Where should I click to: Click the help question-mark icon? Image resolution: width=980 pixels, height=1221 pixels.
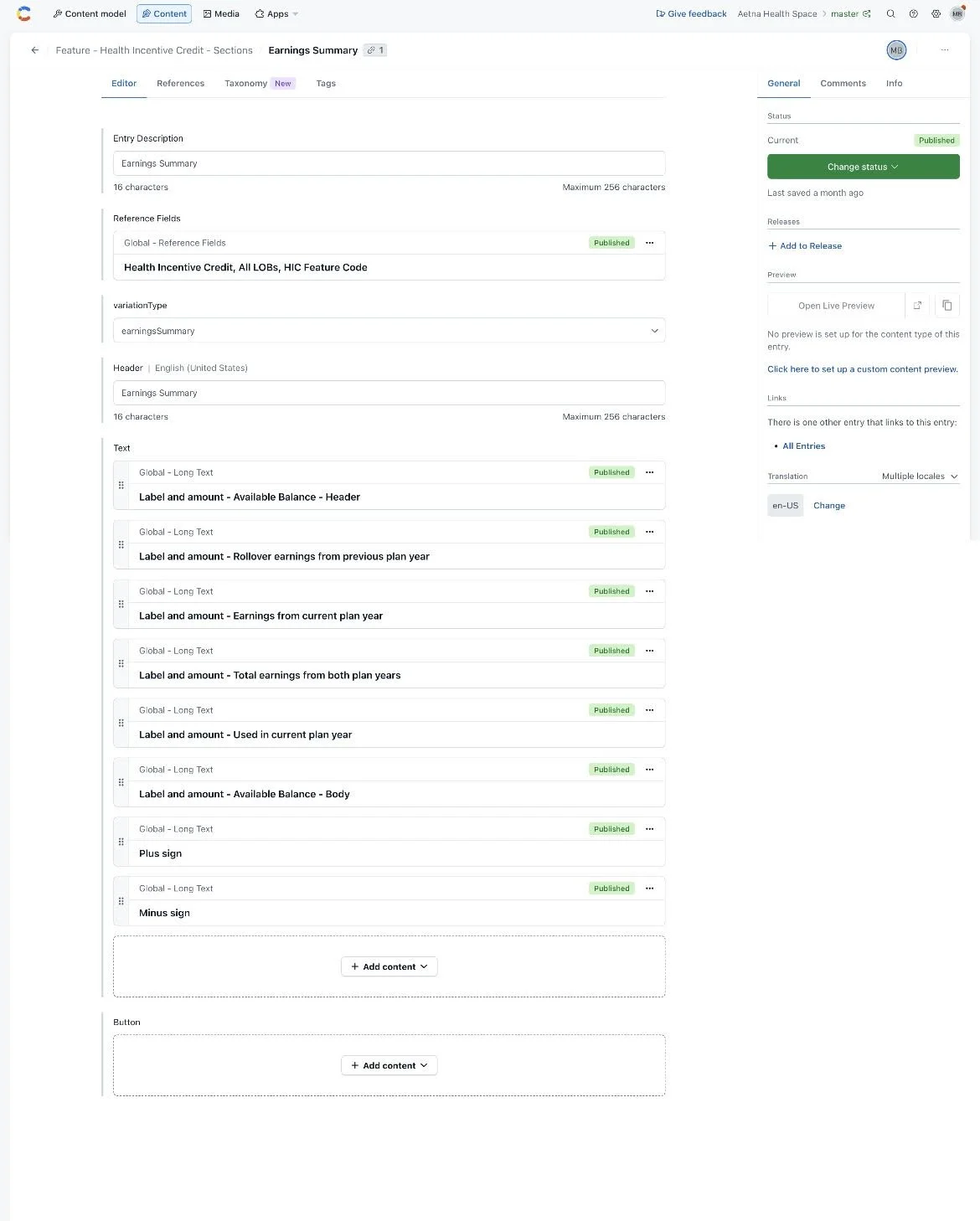[x=913, y=13]
